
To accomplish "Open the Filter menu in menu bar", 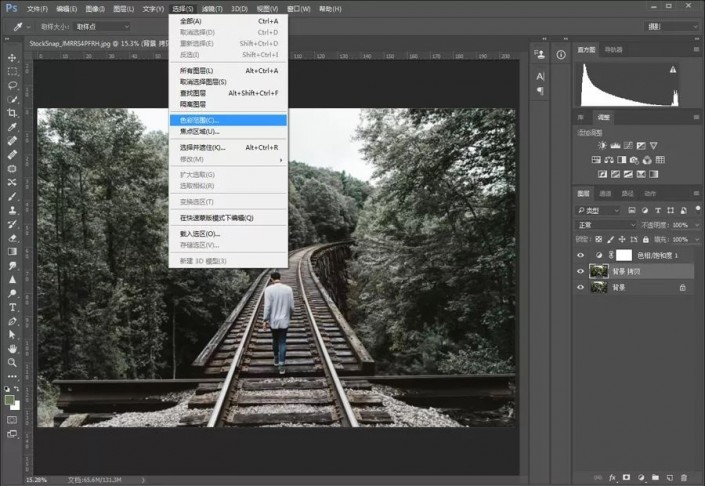I will pyautogui.click(x=211, y=8).
